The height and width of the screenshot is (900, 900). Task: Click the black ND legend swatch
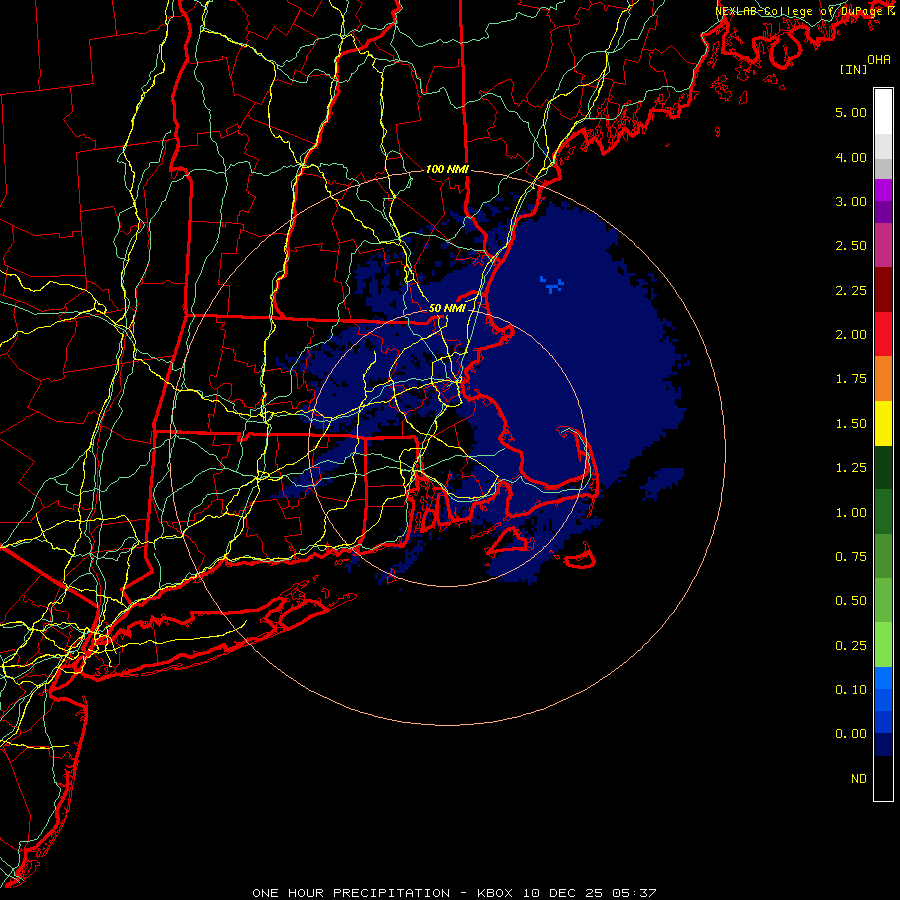(x=883, y=778)
